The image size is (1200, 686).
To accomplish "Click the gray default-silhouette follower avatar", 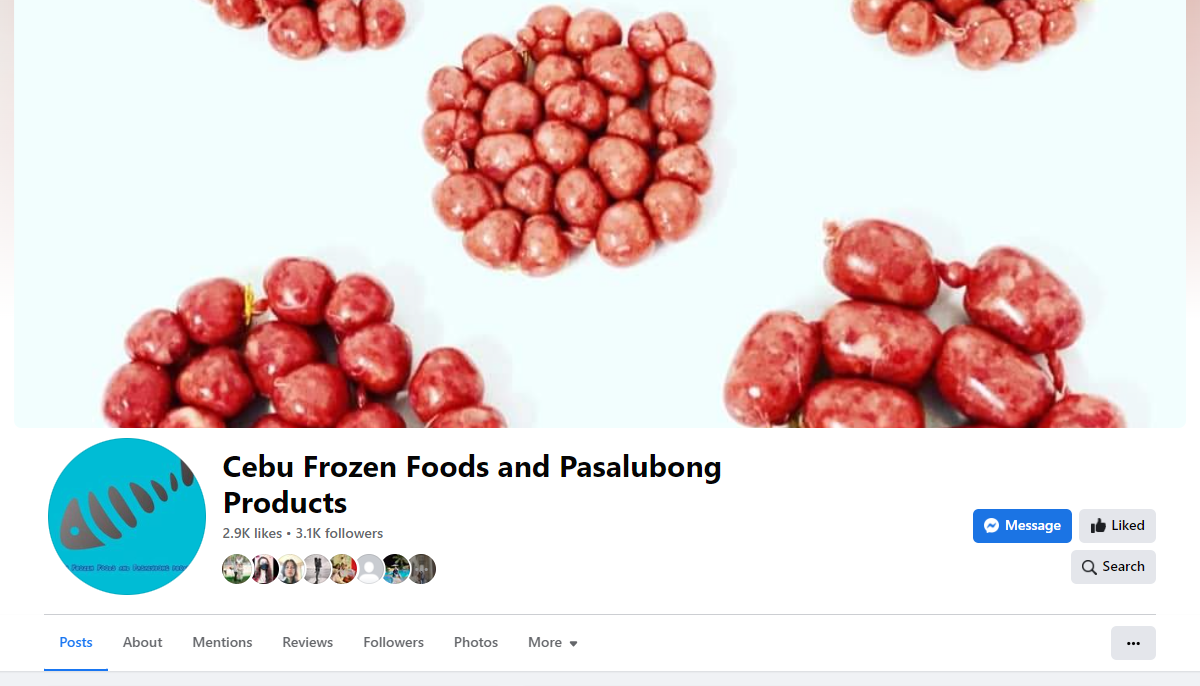I will [370, 569].
